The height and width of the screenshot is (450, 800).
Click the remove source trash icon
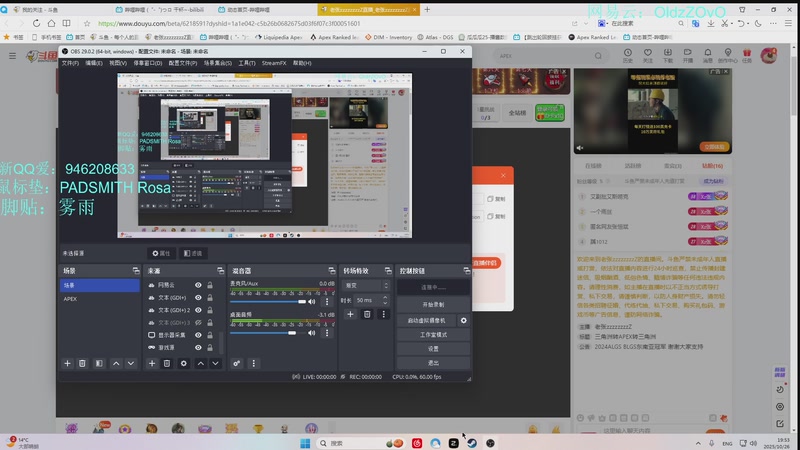pyautogui.click(x=167, y=363)
